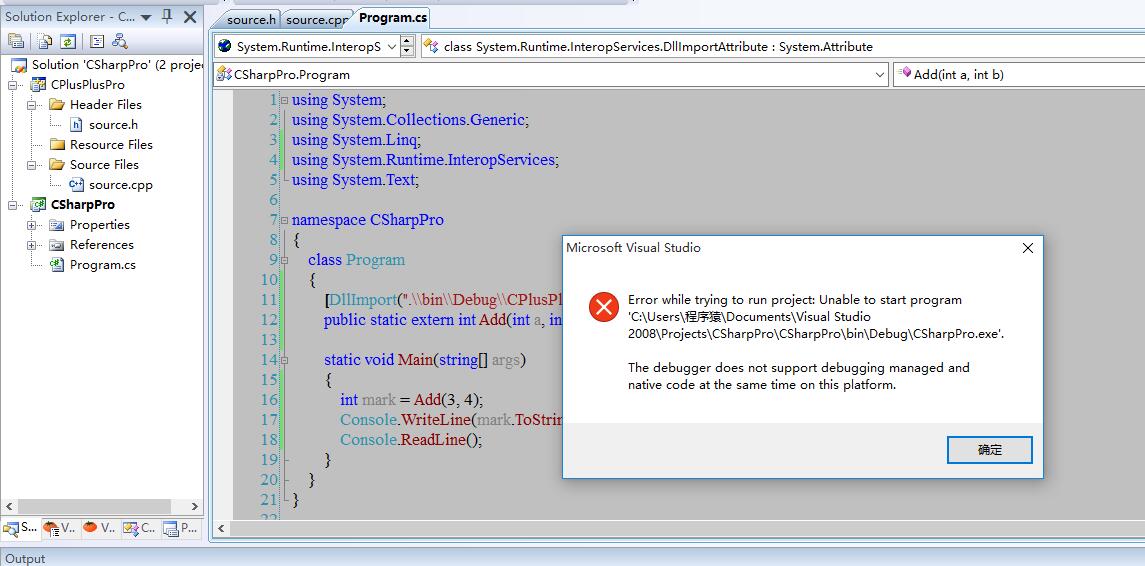Collapse the Source Files folder

31,164
